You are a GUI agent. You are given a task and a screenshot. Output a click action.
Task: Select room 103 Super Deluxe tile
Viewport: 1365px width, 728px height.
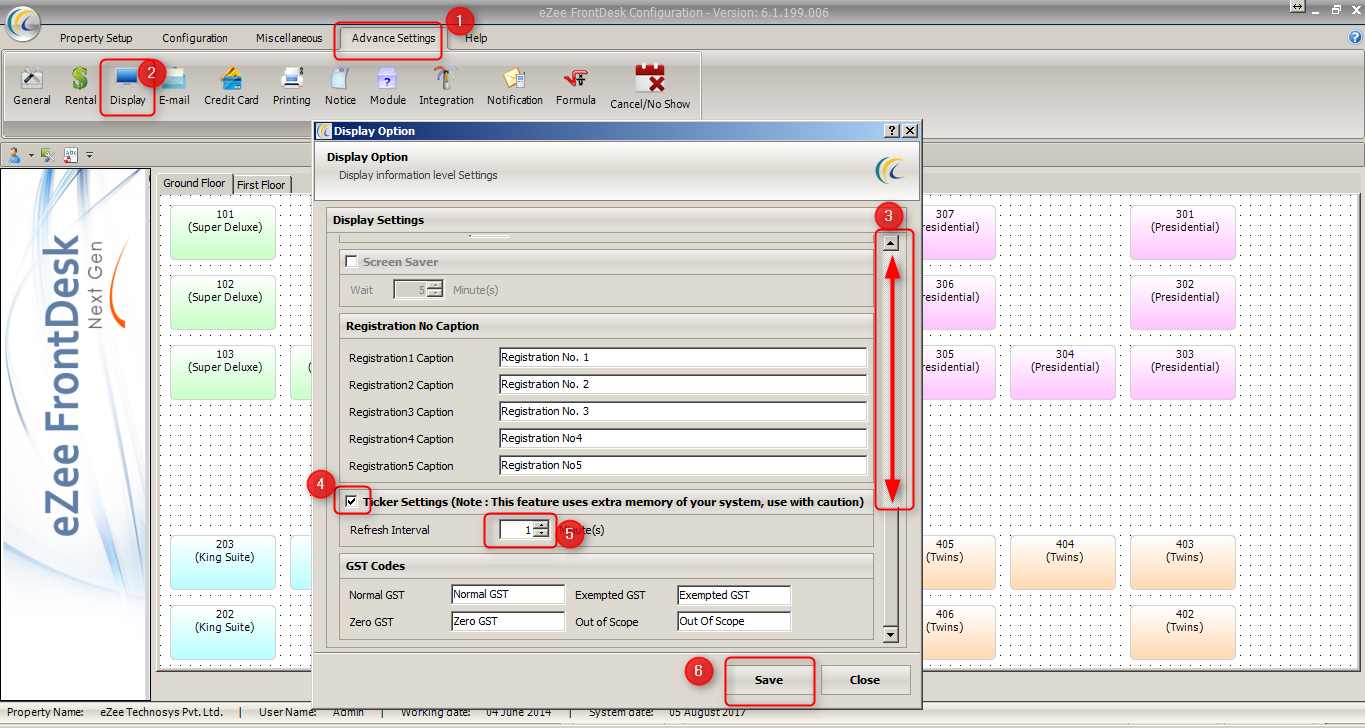pyautogui.click(x=224, y=372)
